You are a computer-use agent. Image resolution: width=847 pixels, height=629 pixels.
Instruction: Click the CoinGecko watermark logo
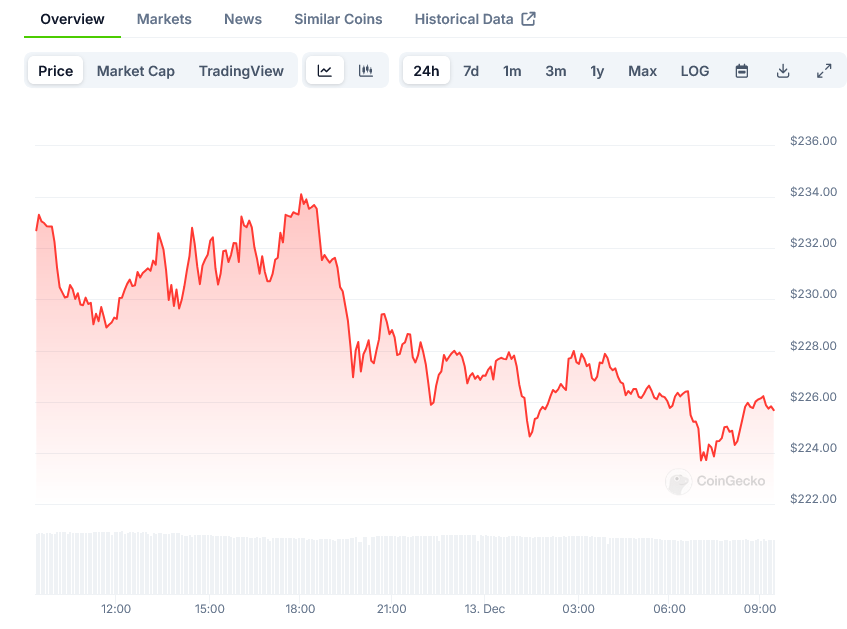[716, 481]
